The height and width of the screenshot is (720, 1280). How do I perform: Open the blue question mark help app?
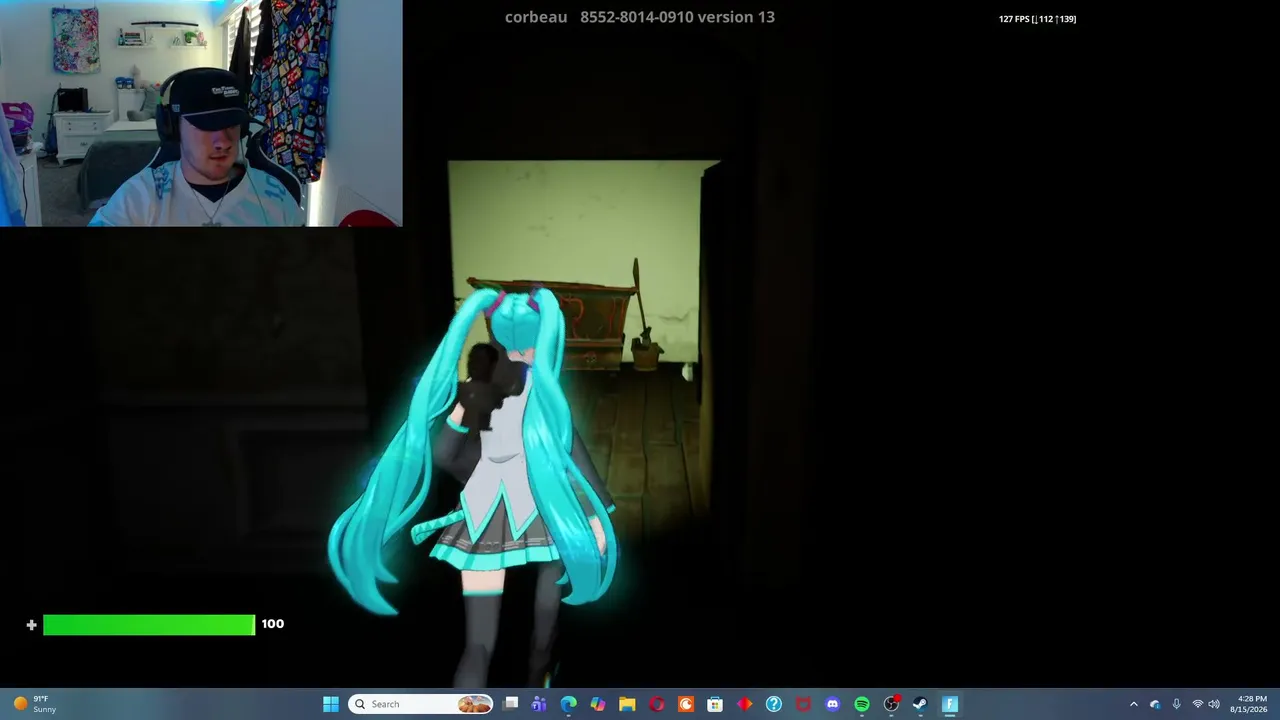coord(774,704)
